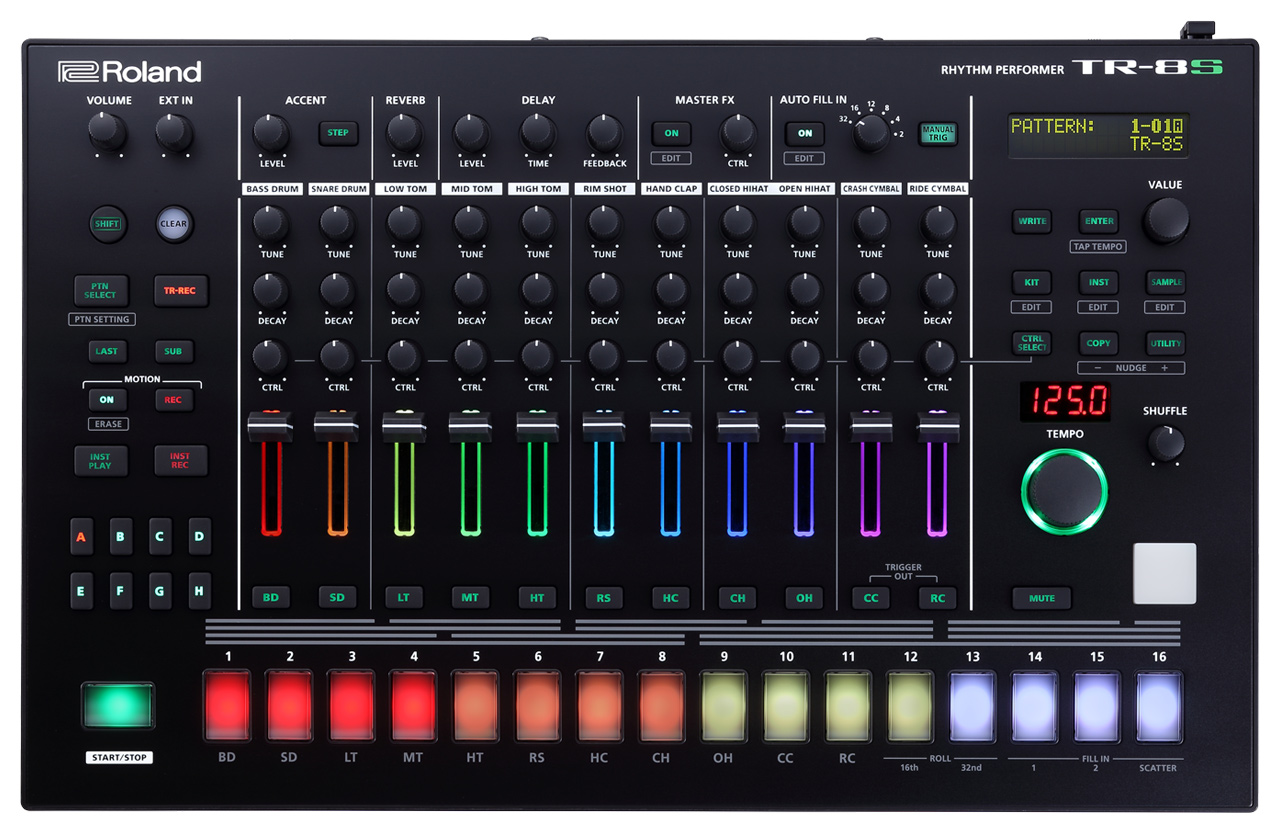
Task: Toggle the Master FX ON button
Action: (671, 133)
